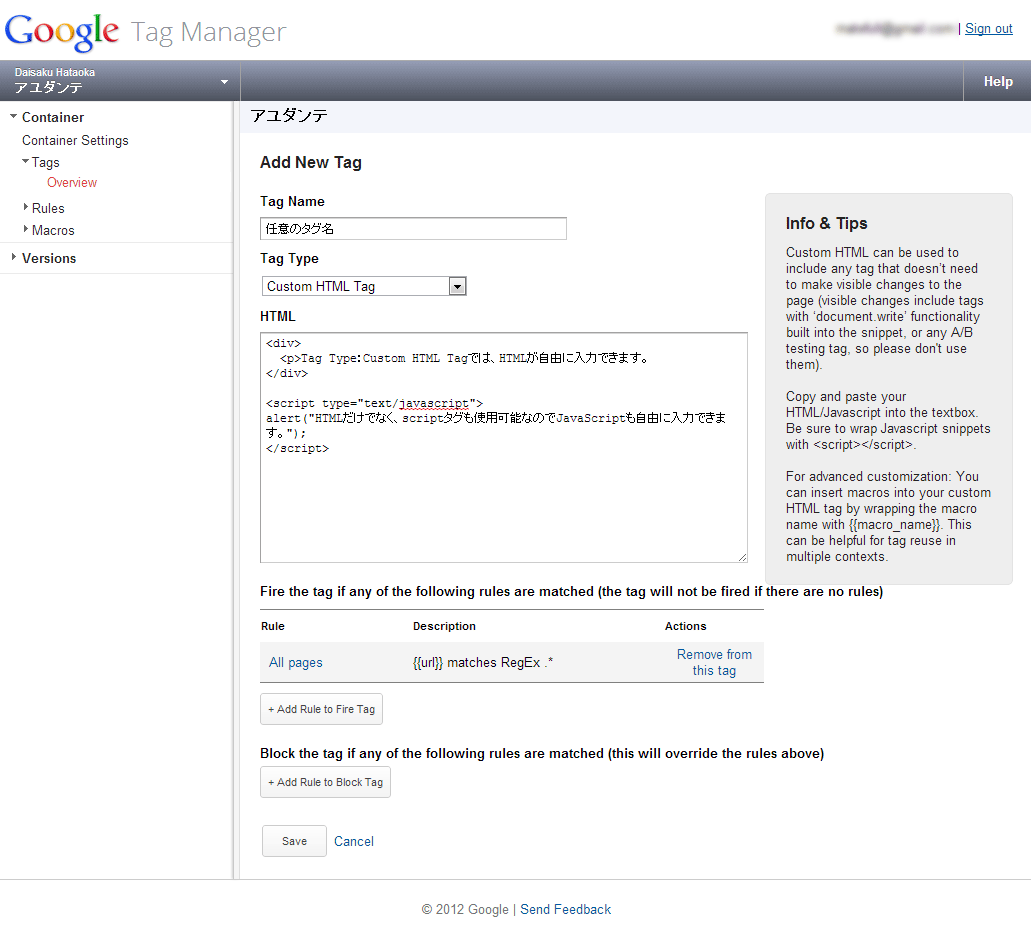Open the Tag Type dropdown
Image resolution: width=1031 pixels, height=927 pixels.
coord(457,287)
